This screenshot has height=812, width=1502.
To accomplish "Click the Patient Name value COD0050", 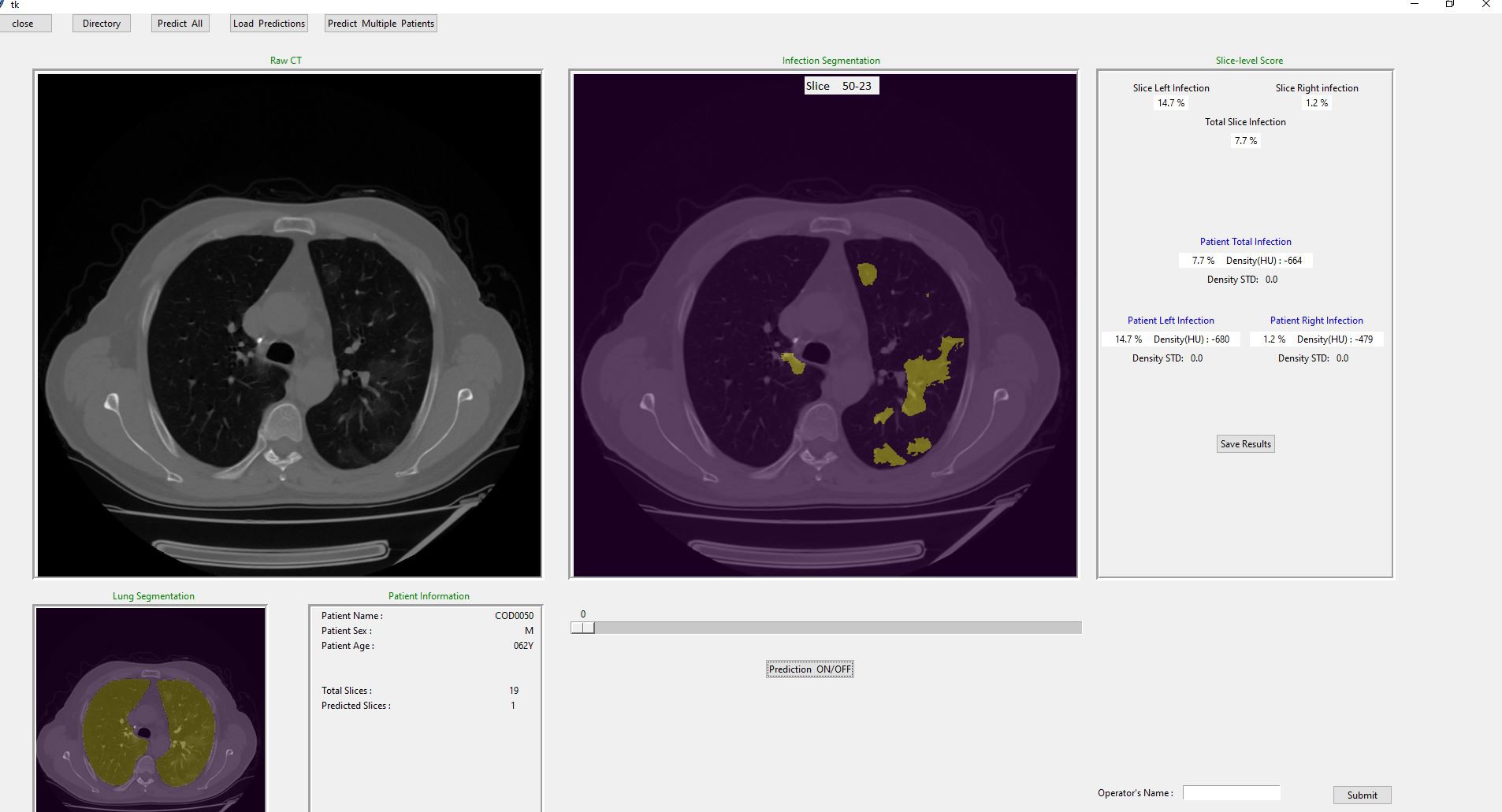I will point(514,616).
